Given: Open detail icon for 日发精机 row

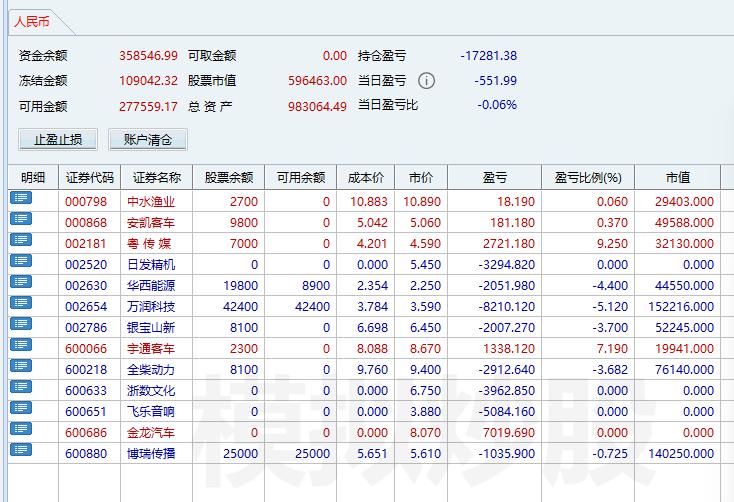Looking at the screenshot, I should click(21, 261).
